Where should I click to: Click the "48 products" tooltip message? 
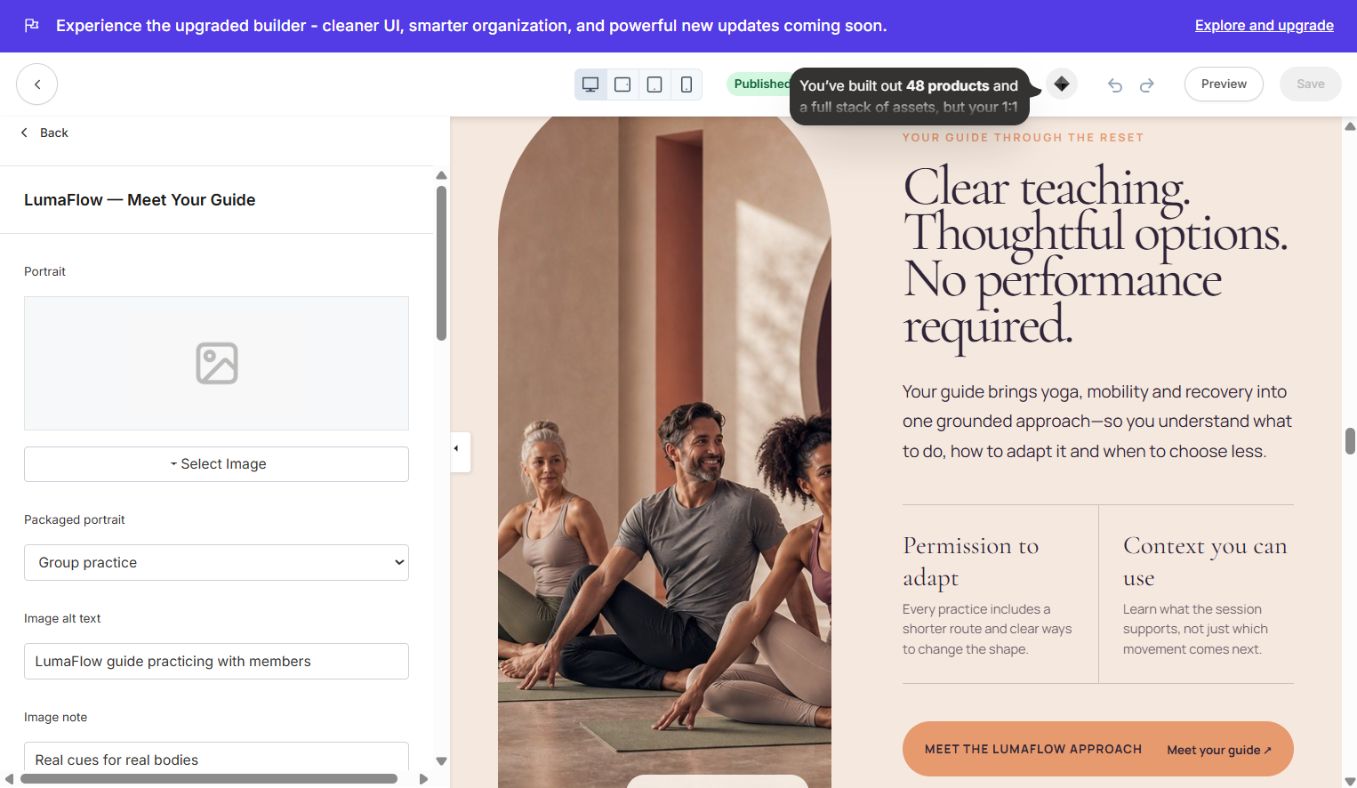click(909, 96)
